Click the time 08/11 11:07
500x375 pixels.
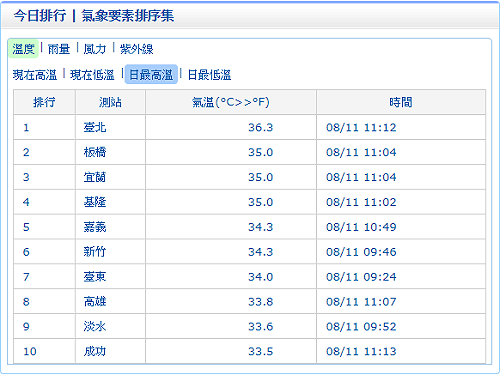coord(361,302)
